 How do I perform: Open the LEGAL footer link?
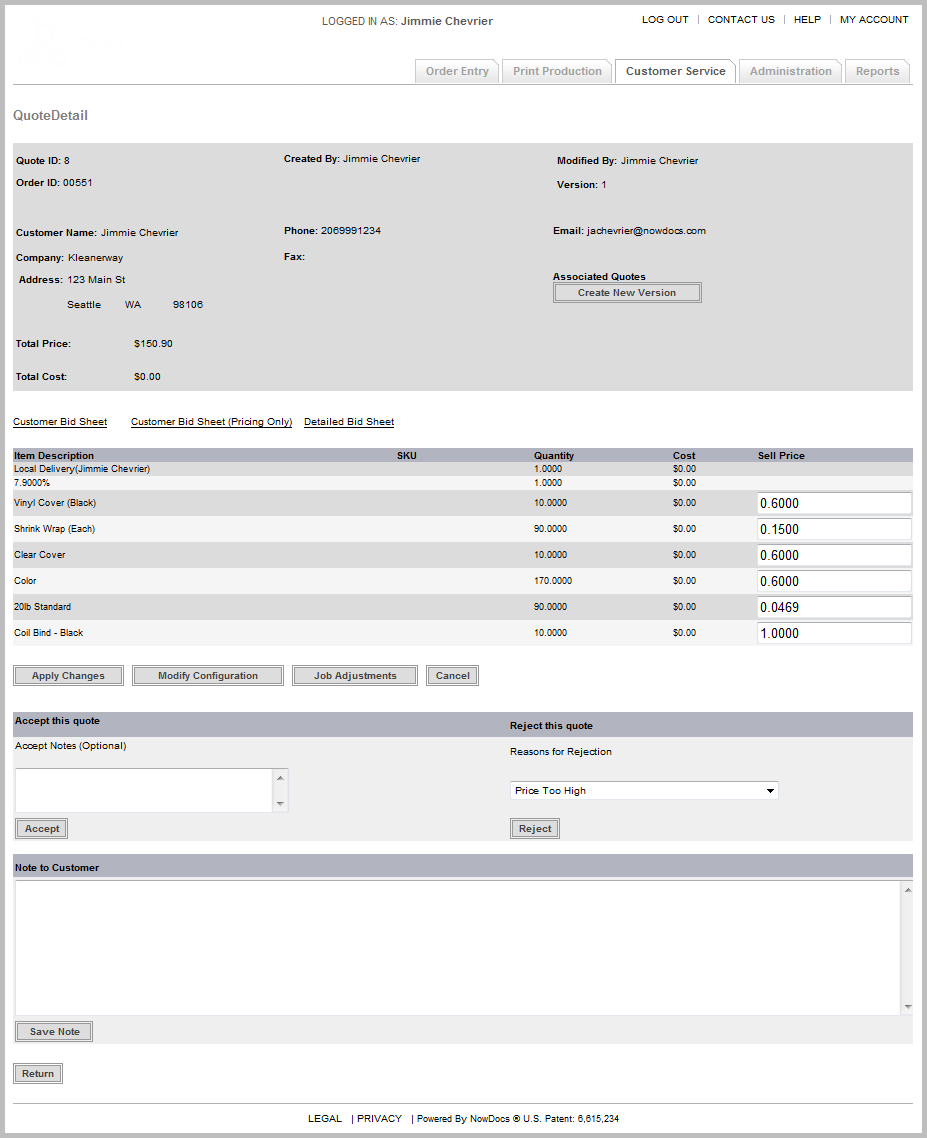[x=324, y=1118]
